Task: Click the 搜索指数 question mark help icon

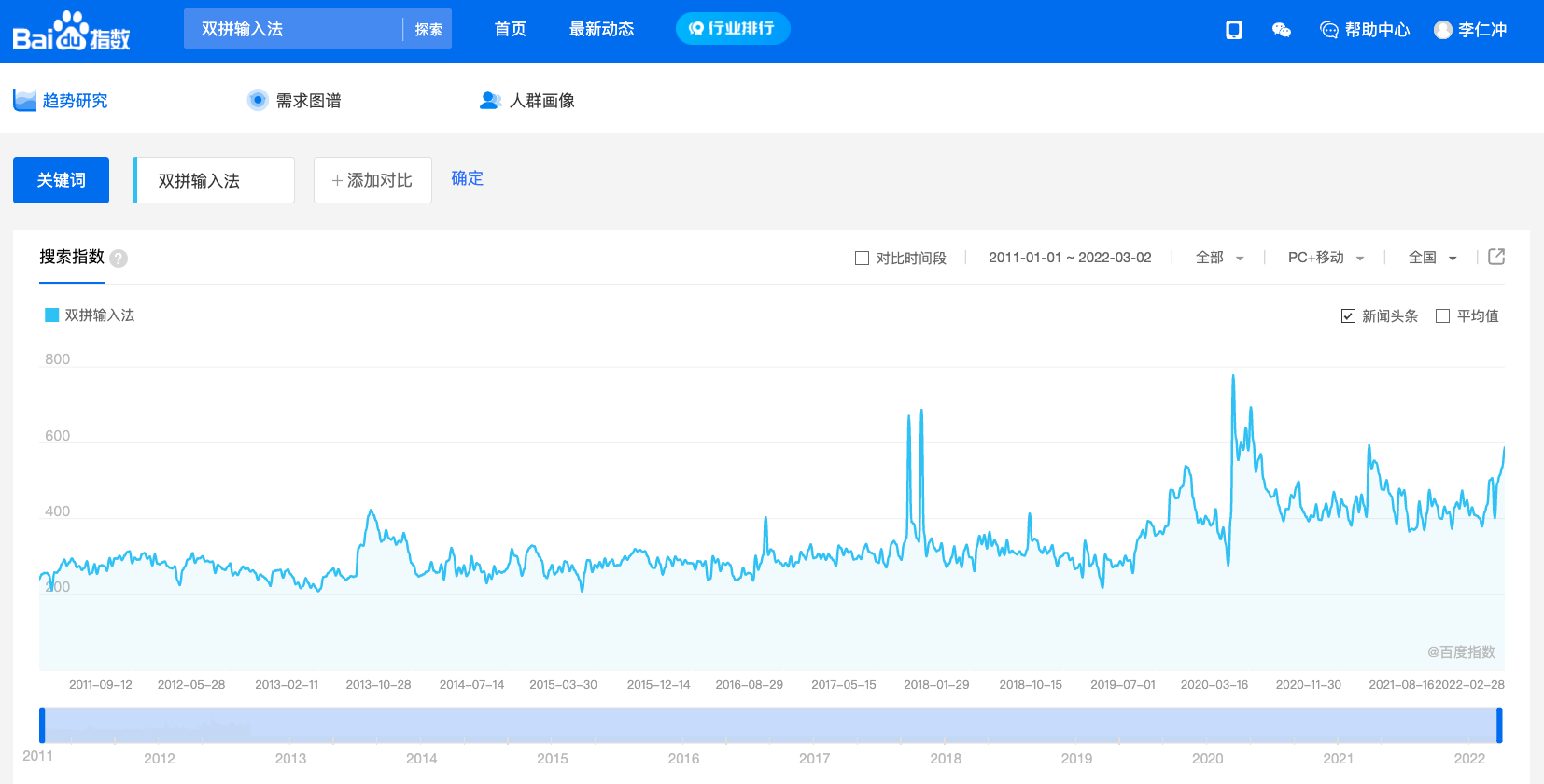Action: tap(119, 259)
